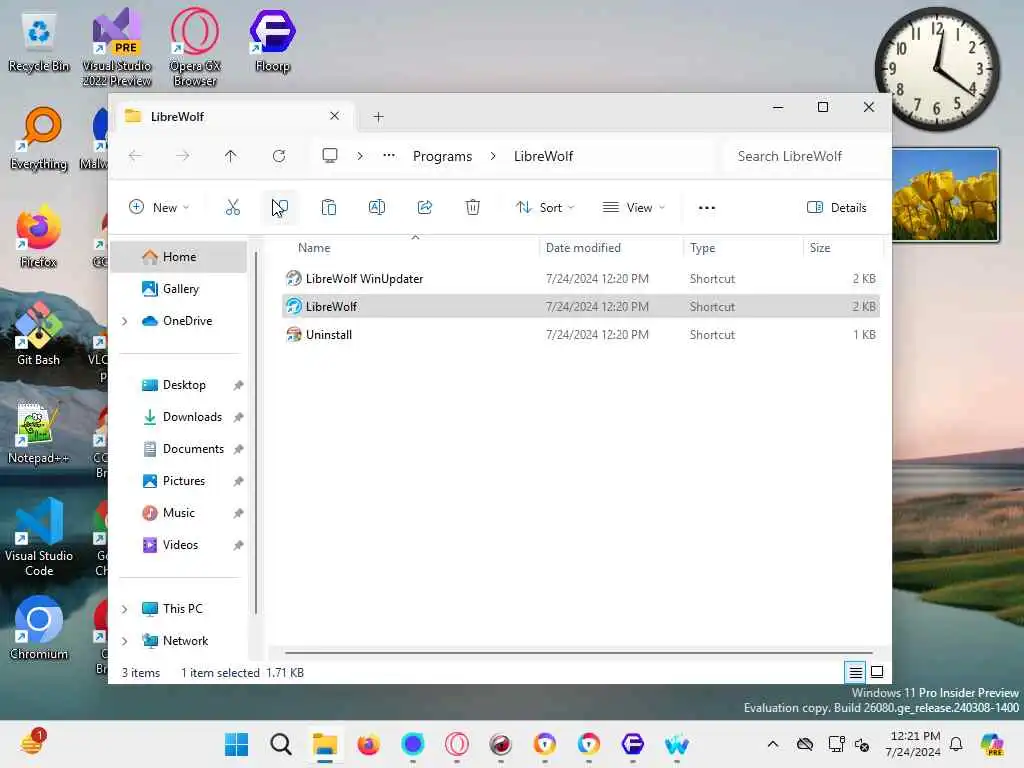Show hidden system tray icons chevron
Screen dimensions: 1024x768
point(773,744)
